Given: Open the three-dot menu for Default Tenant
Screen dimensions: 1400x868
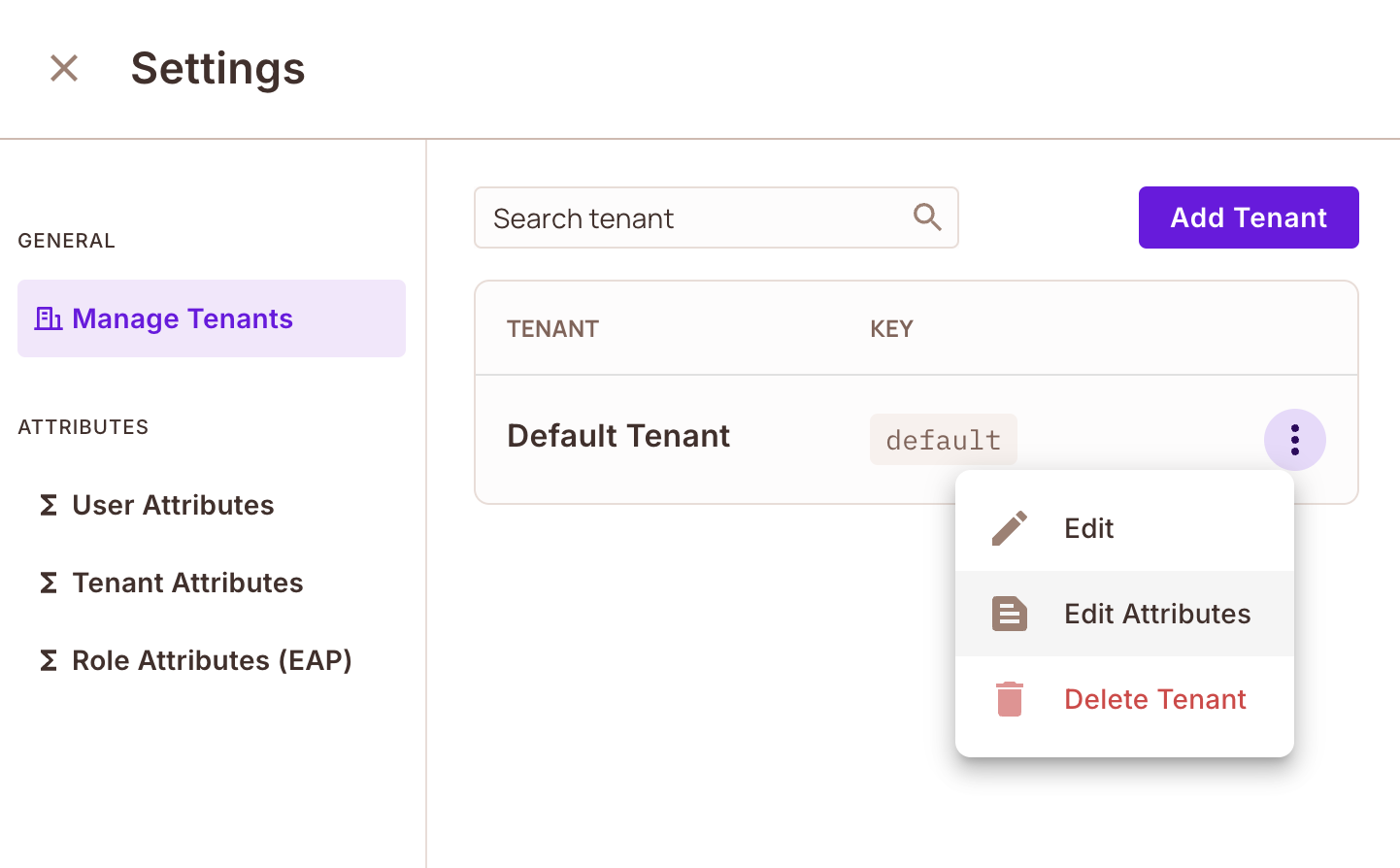Looking at the screenshot, I should tap(1295, 439).
